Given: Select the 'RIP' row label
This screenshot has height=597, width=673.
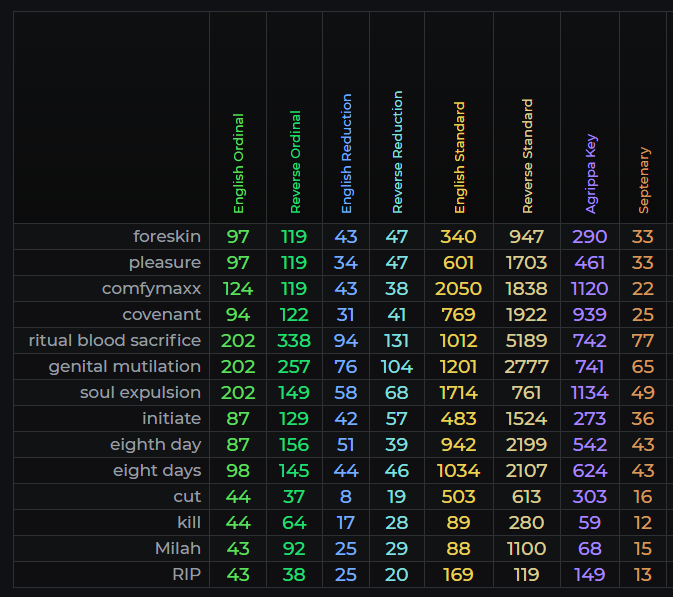Looking at the screenshot, I should click(186, 574).
